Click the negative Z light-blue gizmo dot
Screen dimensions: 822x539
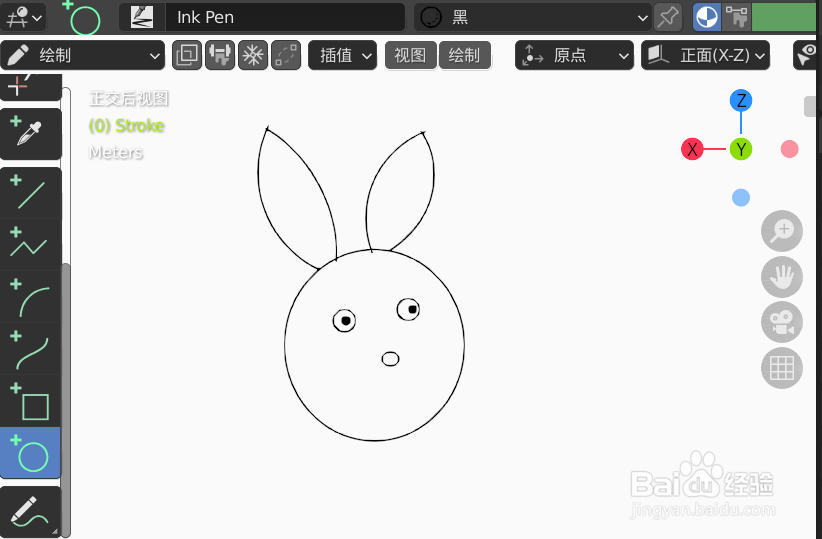point(741,198)
